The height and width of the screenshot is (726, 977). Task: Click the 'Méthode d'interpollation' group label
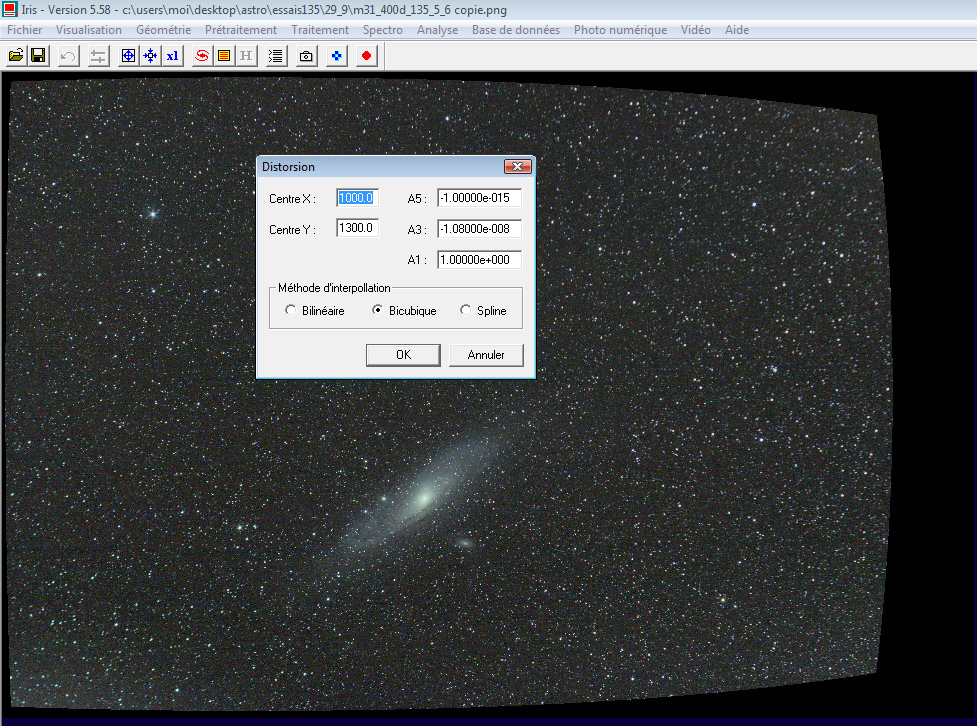coord(334,288)
